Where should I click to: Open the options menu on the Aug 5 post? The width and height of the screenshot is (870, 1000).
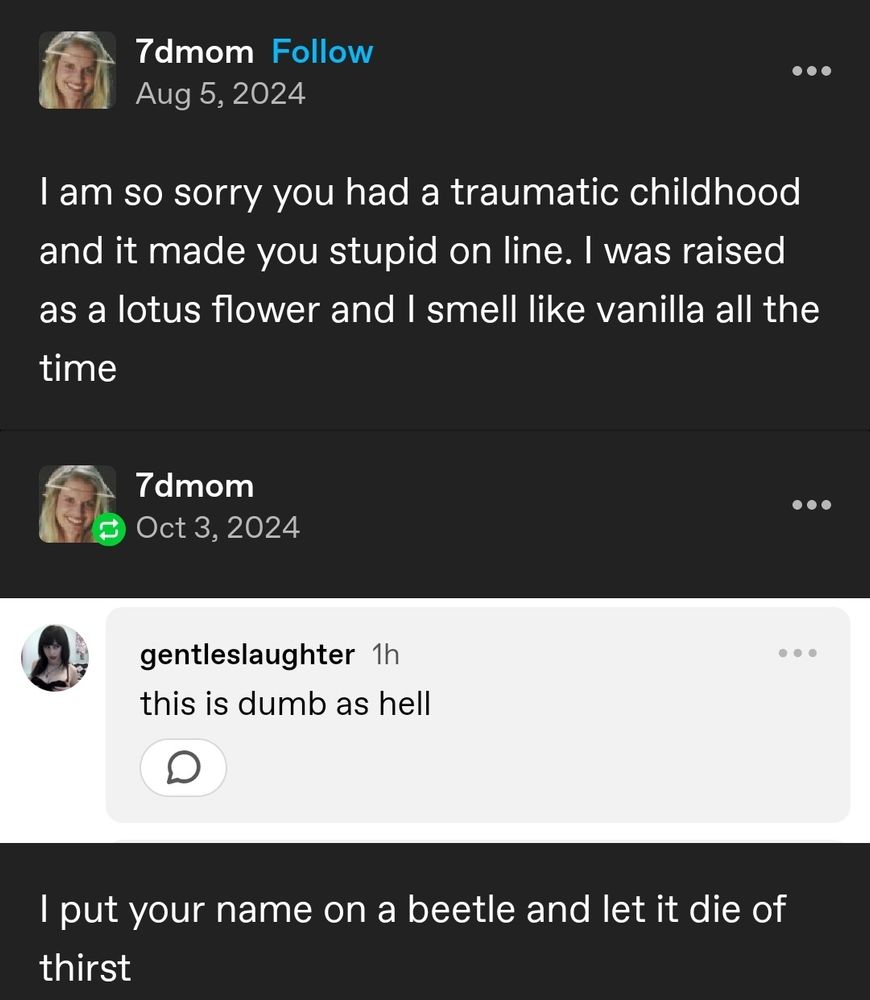pyautogui.click(x=811, y=71)
